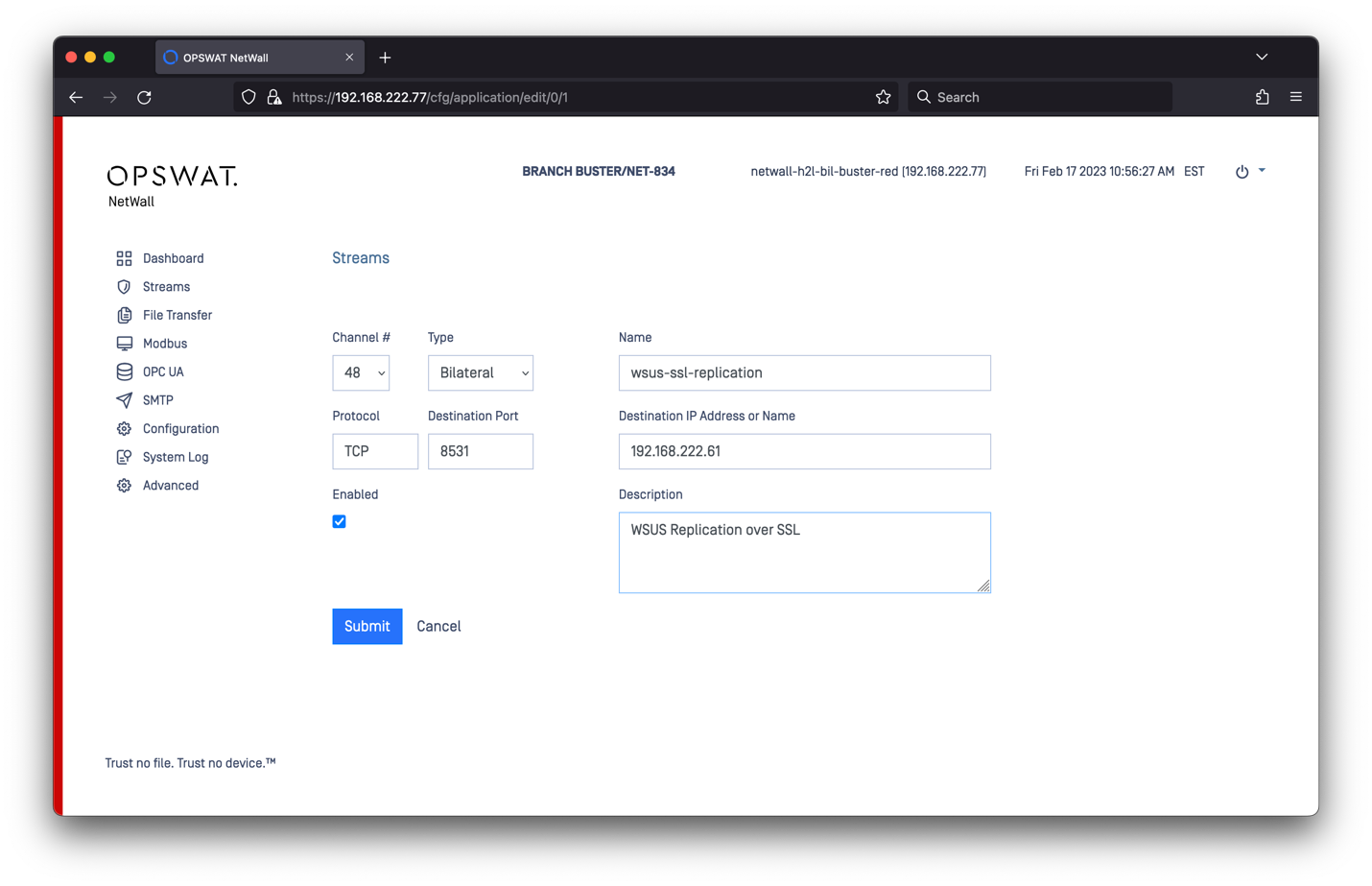Open Configuration in sidebar
The height and width of the screenshot is (886, 1372).
pyautogui.click(x=180, y=429)
